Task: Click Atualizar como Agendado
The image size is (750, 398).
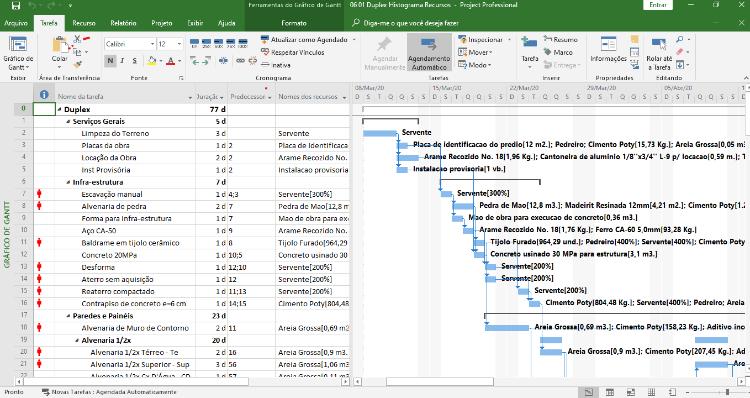Action: (304, 40)
